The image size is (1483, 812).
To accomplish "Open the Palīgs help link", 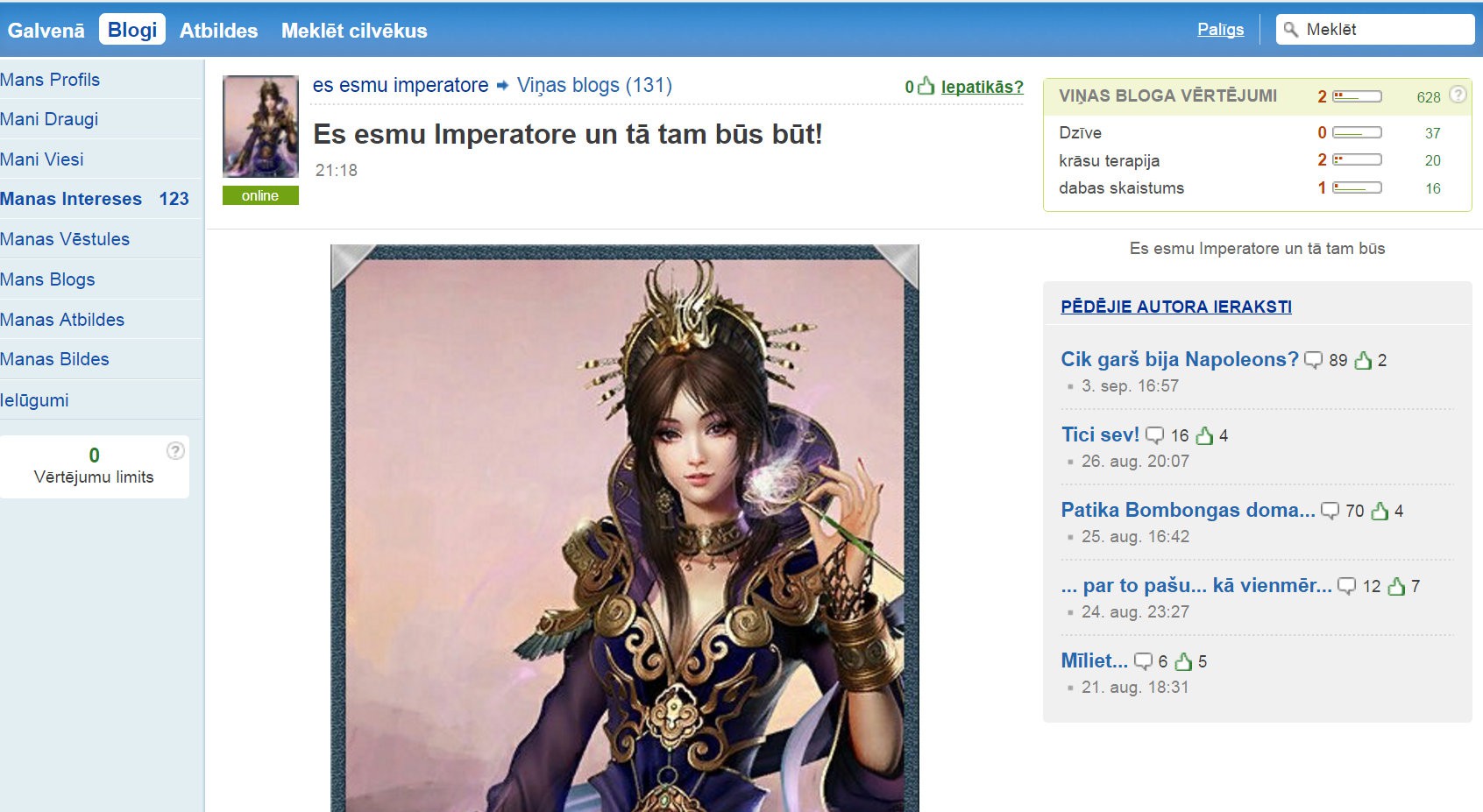I will [1220, 30].
